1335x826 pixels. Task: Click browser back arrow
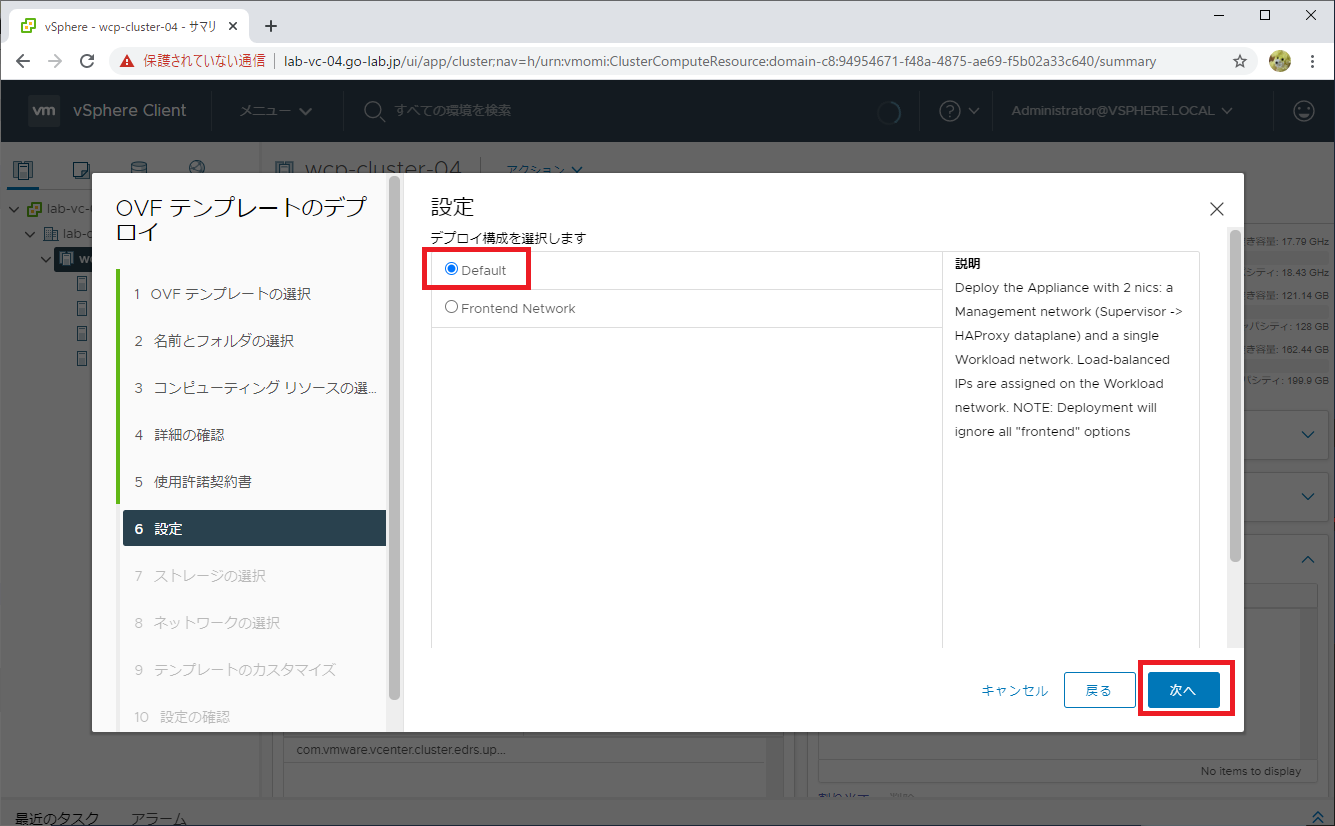point(23,61)
